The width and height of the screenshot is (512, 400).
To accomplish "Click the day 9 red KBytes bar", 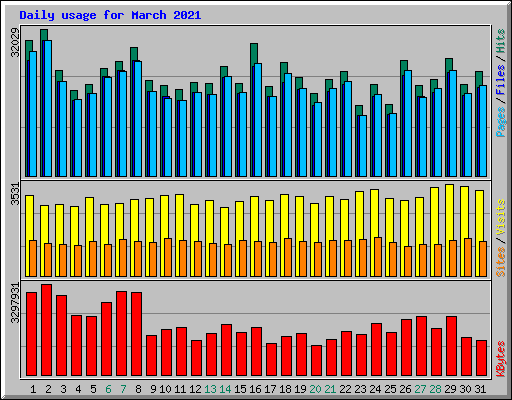I will pos(151,355).
